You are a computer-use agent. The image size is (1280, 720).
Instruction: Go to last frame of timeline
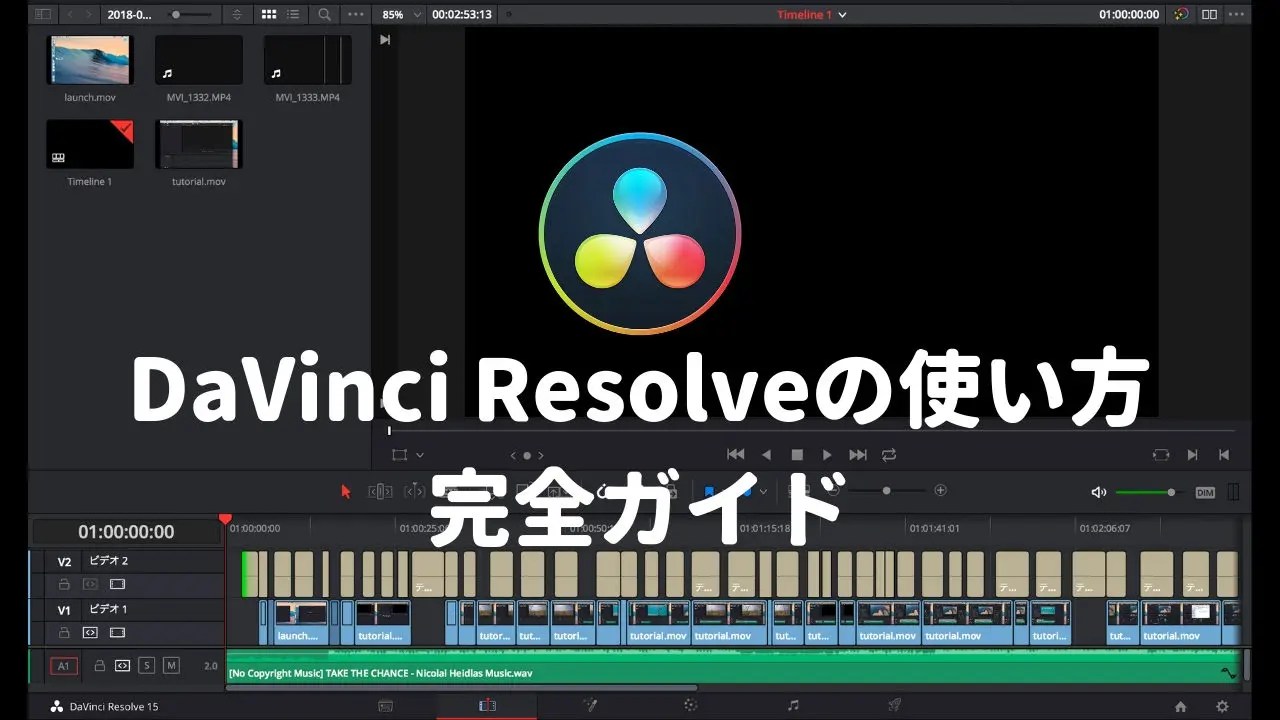click(x=858, y=454)
